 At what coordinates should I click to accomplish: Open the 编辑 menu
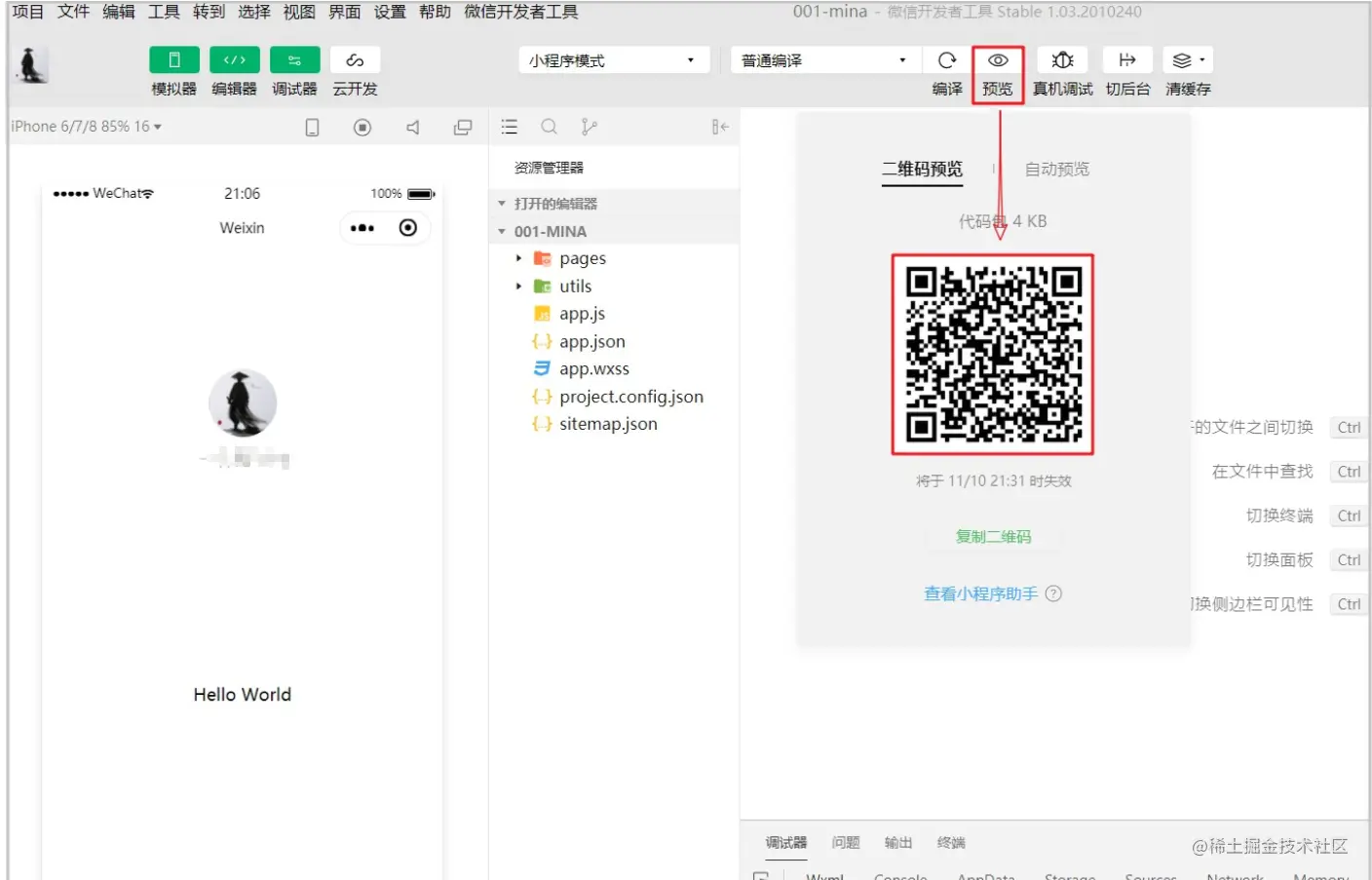[119, 12]
